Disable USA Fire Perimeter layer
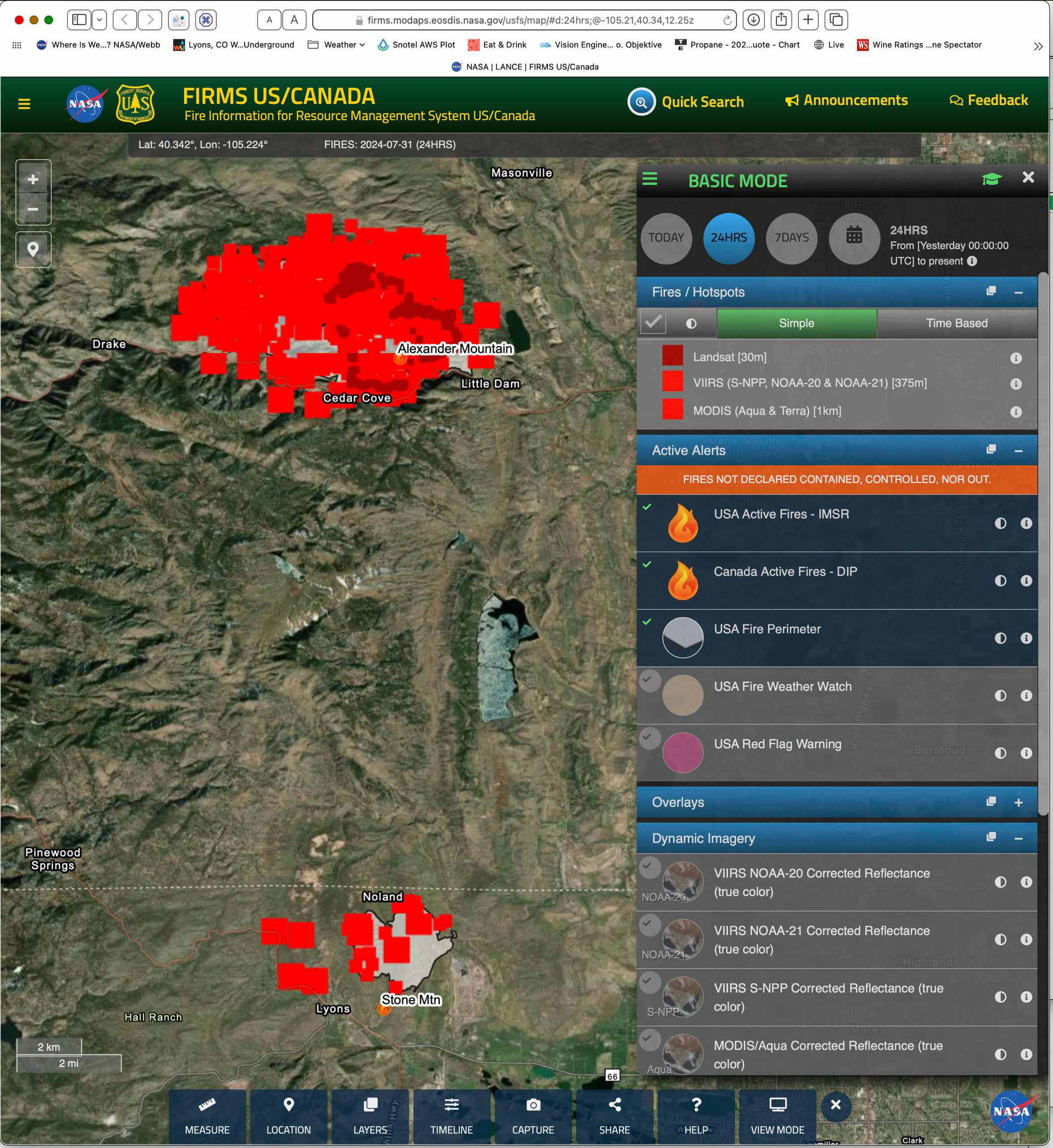The height and width of the screenshot is (1148, 1053). tap(647, 621)
